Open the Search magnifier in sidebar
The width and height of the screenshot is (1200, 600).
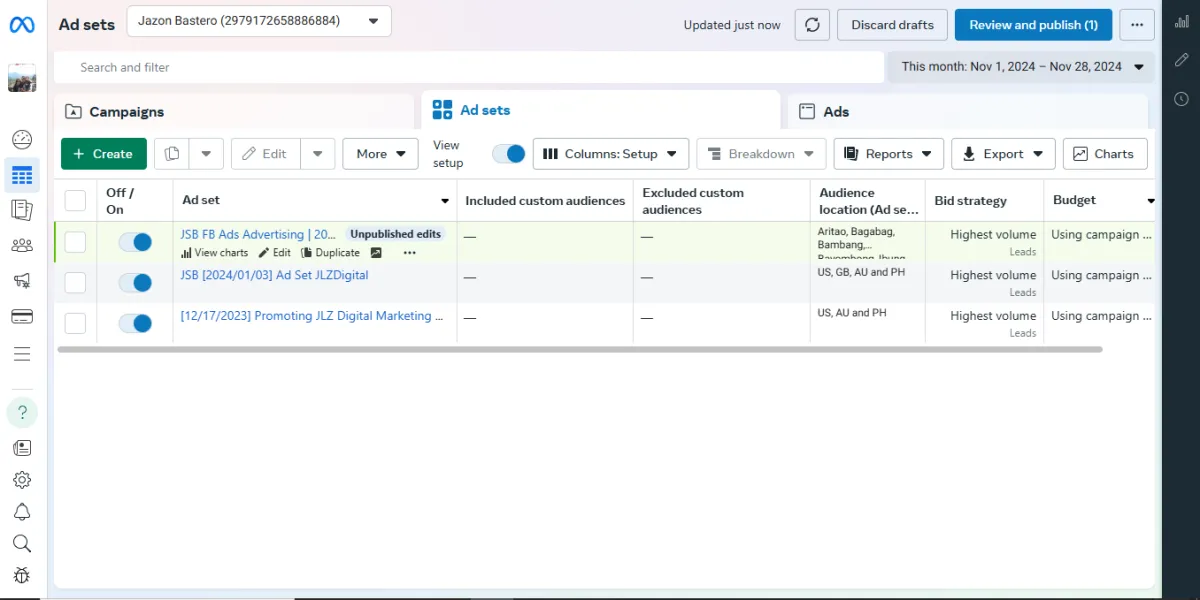click(22, 543)
